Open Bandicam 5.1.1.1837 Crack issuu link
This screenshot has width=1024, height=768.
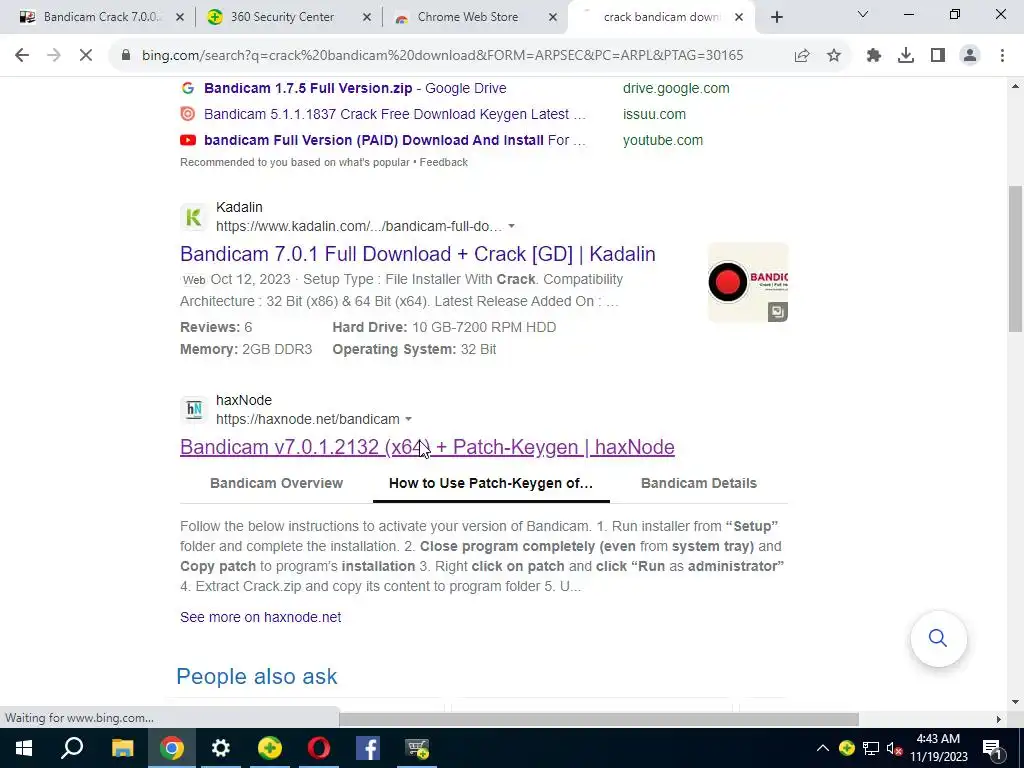[x=394, y=114]
